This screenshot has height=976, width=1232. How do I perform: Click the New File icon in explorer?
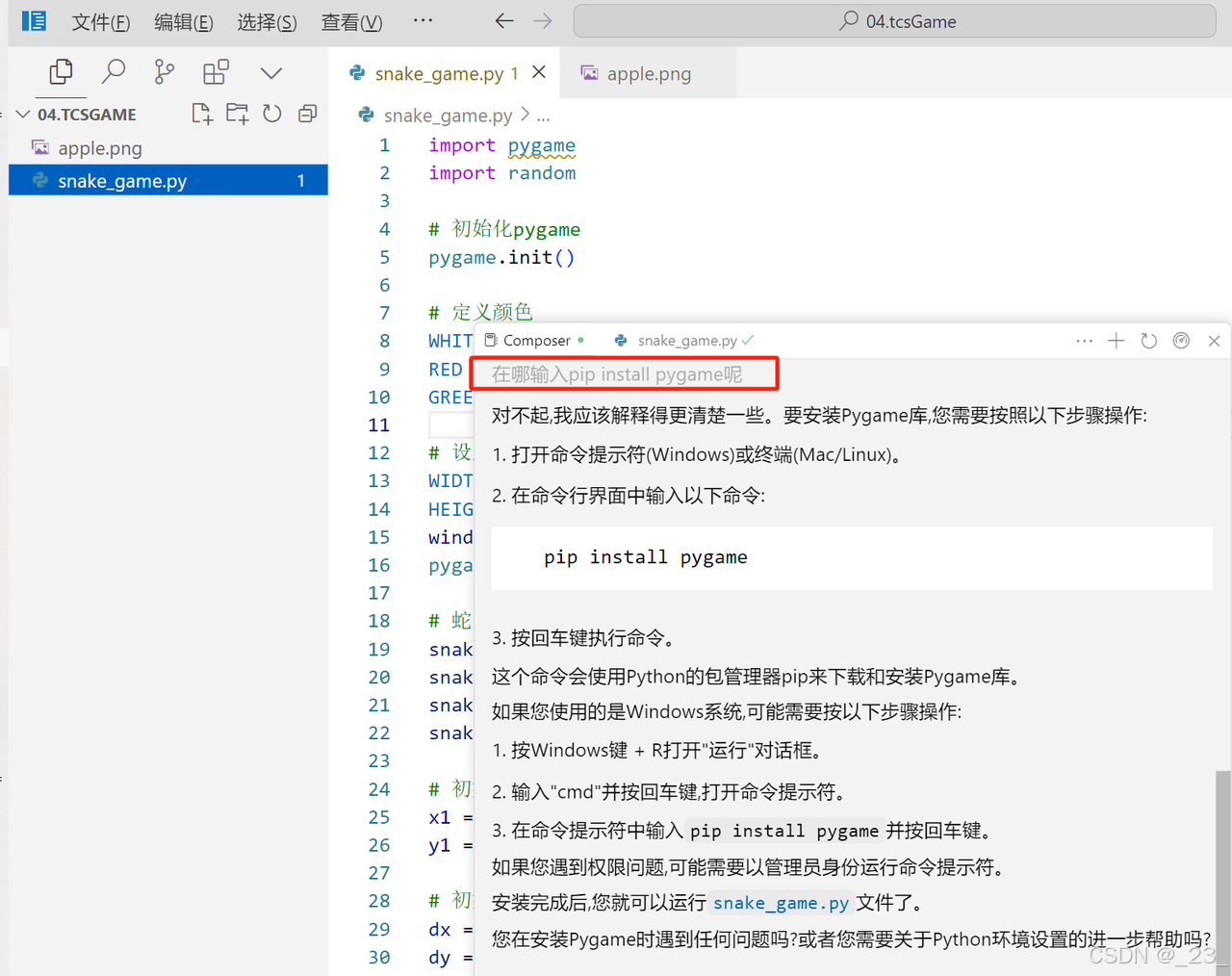click(201, 114)
